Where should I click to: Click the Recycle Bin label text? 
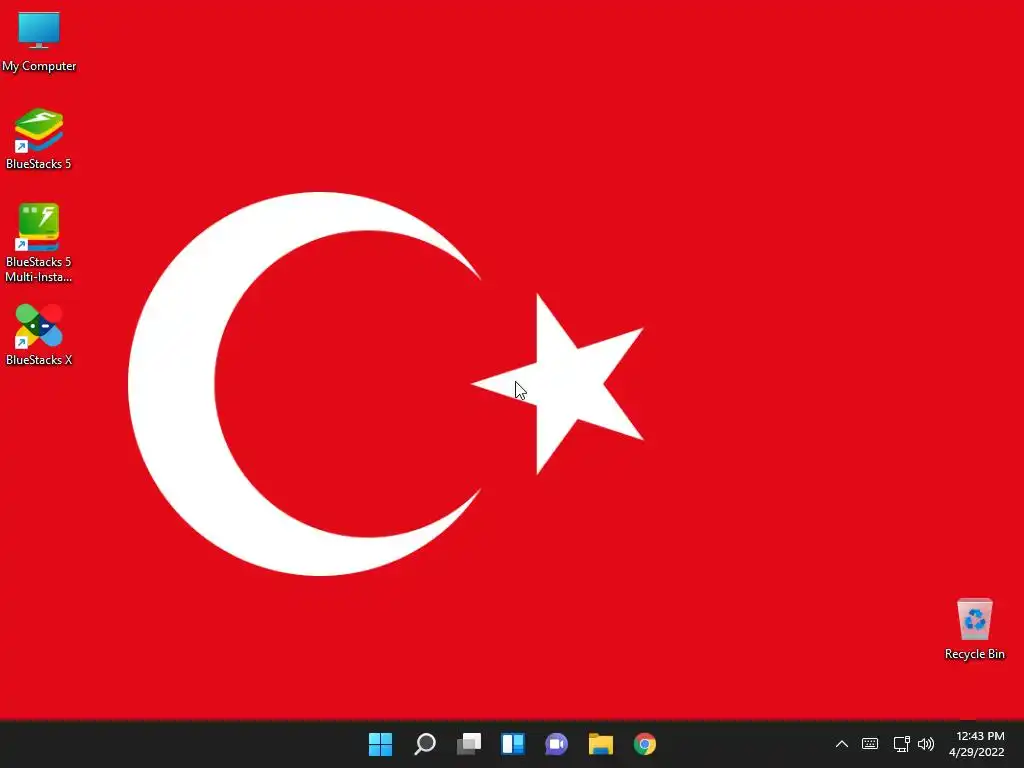tap(974, 654)
